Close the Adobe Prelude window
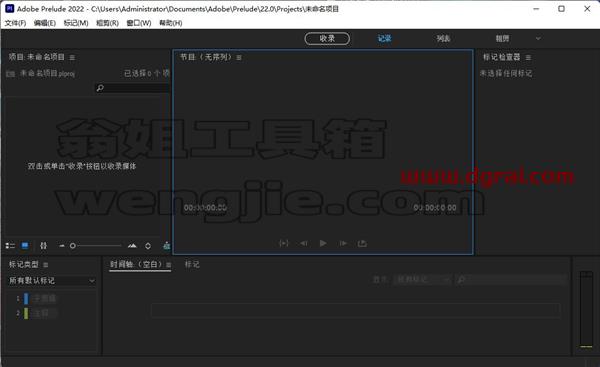This screenshot has height=367, width=600. point(587,9)
